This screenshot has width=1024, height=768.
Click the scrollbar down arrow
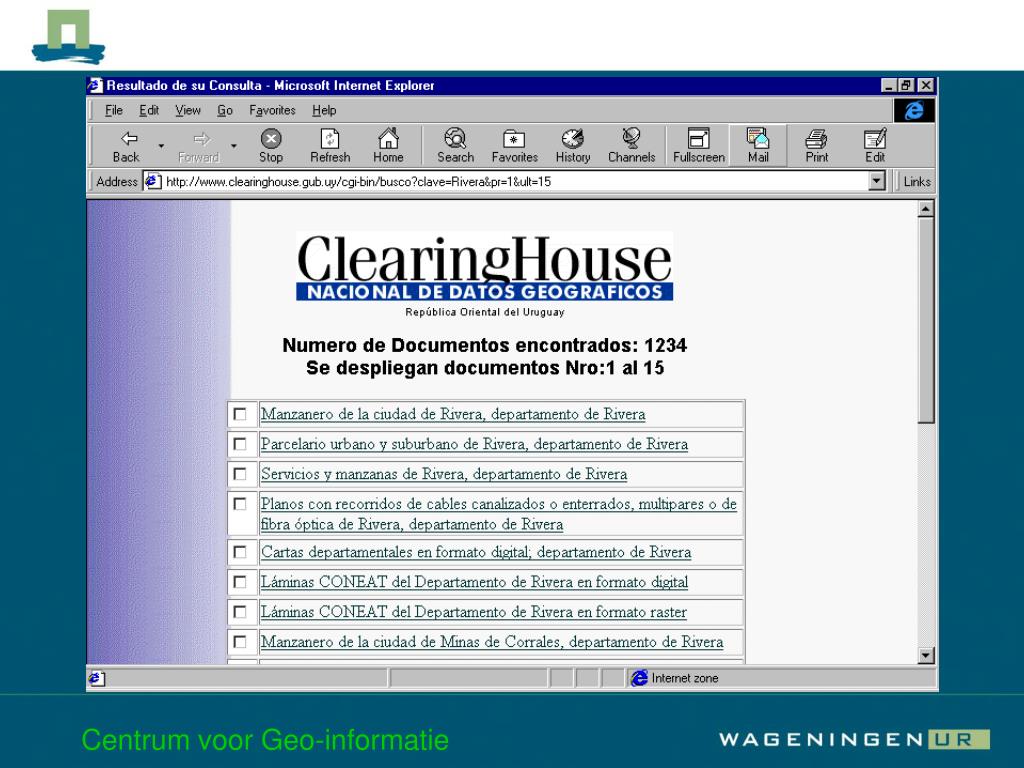pos(925,655)
